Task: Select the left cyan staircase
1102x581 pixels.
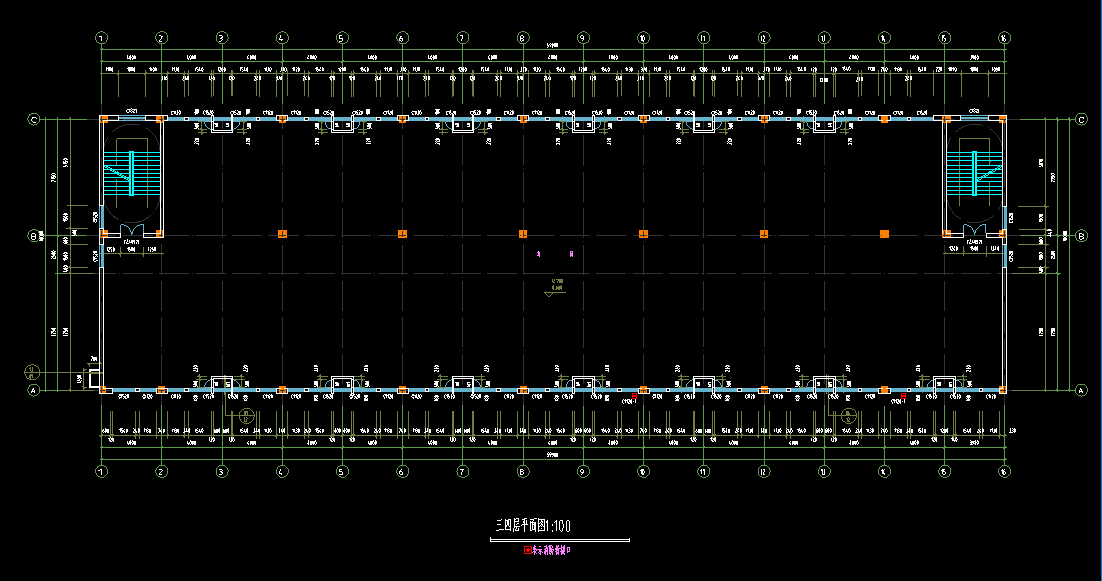Action: click(131, 173)
